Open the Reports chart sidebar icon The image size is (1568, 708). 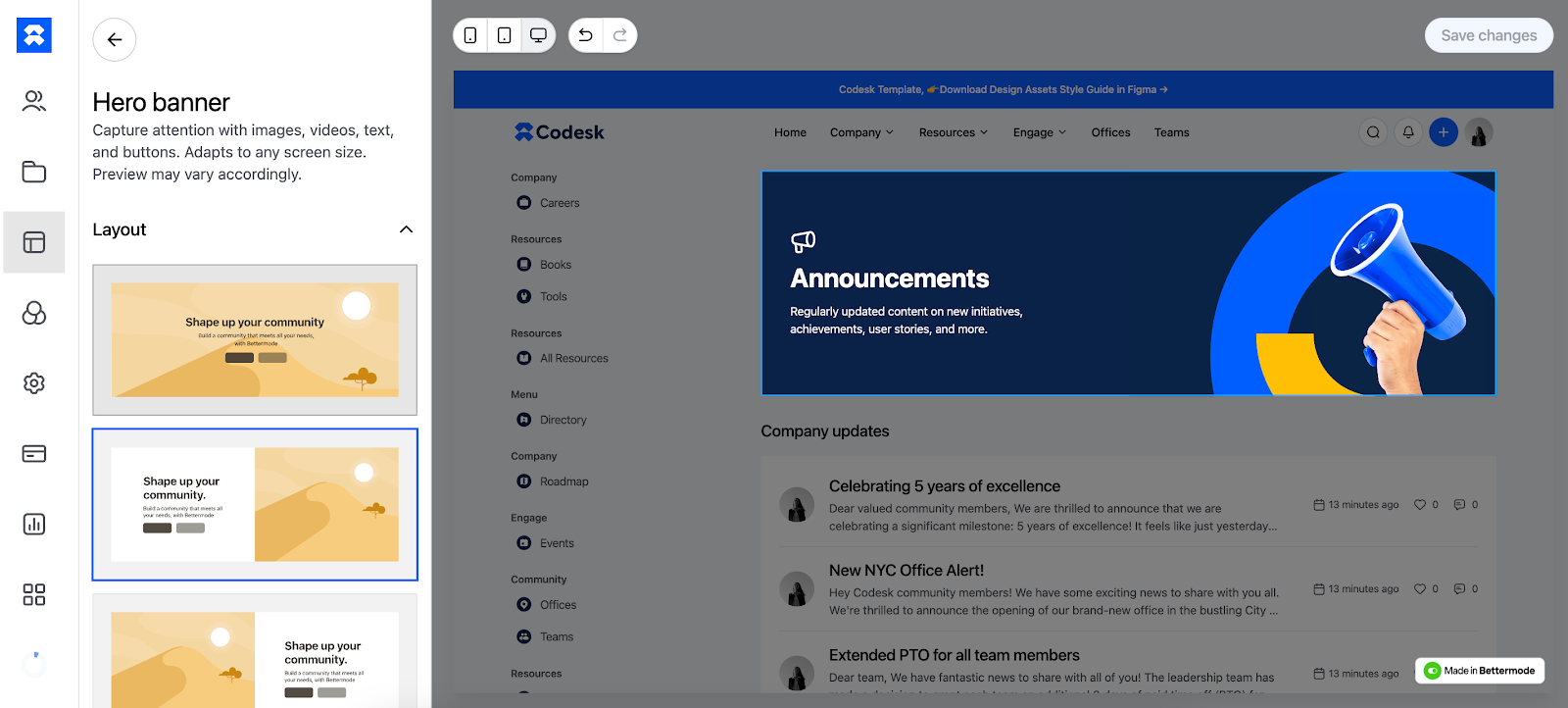pyautogui.click(x=34, y=524)
